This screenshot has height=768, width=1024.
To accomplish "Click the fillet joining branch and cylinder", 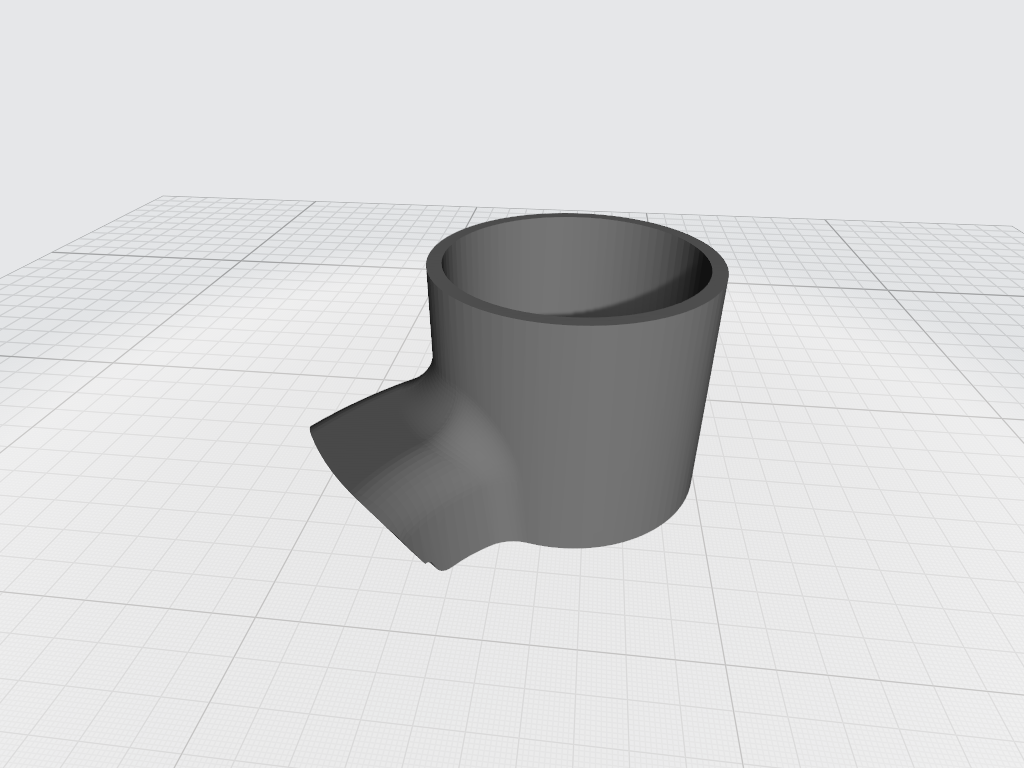I will tap(480, 440).
